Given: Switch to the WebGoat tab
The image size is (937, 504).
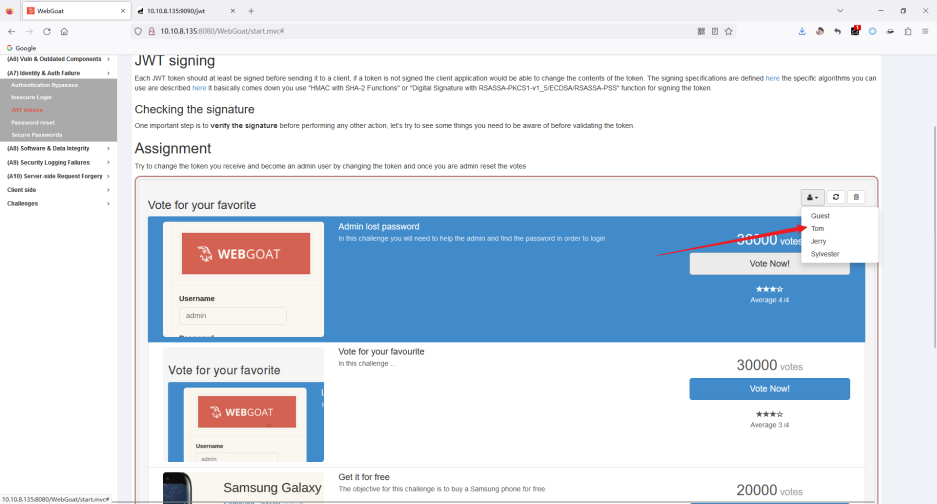Looking at the screenshot, I should point(75,11).
